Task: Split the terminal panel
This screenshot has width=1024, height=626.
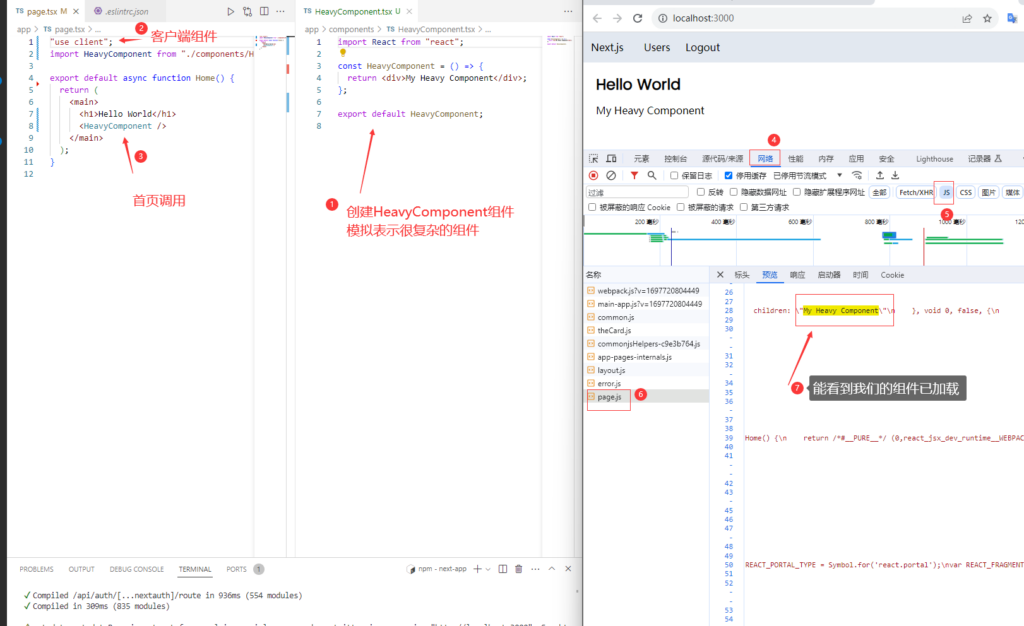Action: (x=503, y=569)
